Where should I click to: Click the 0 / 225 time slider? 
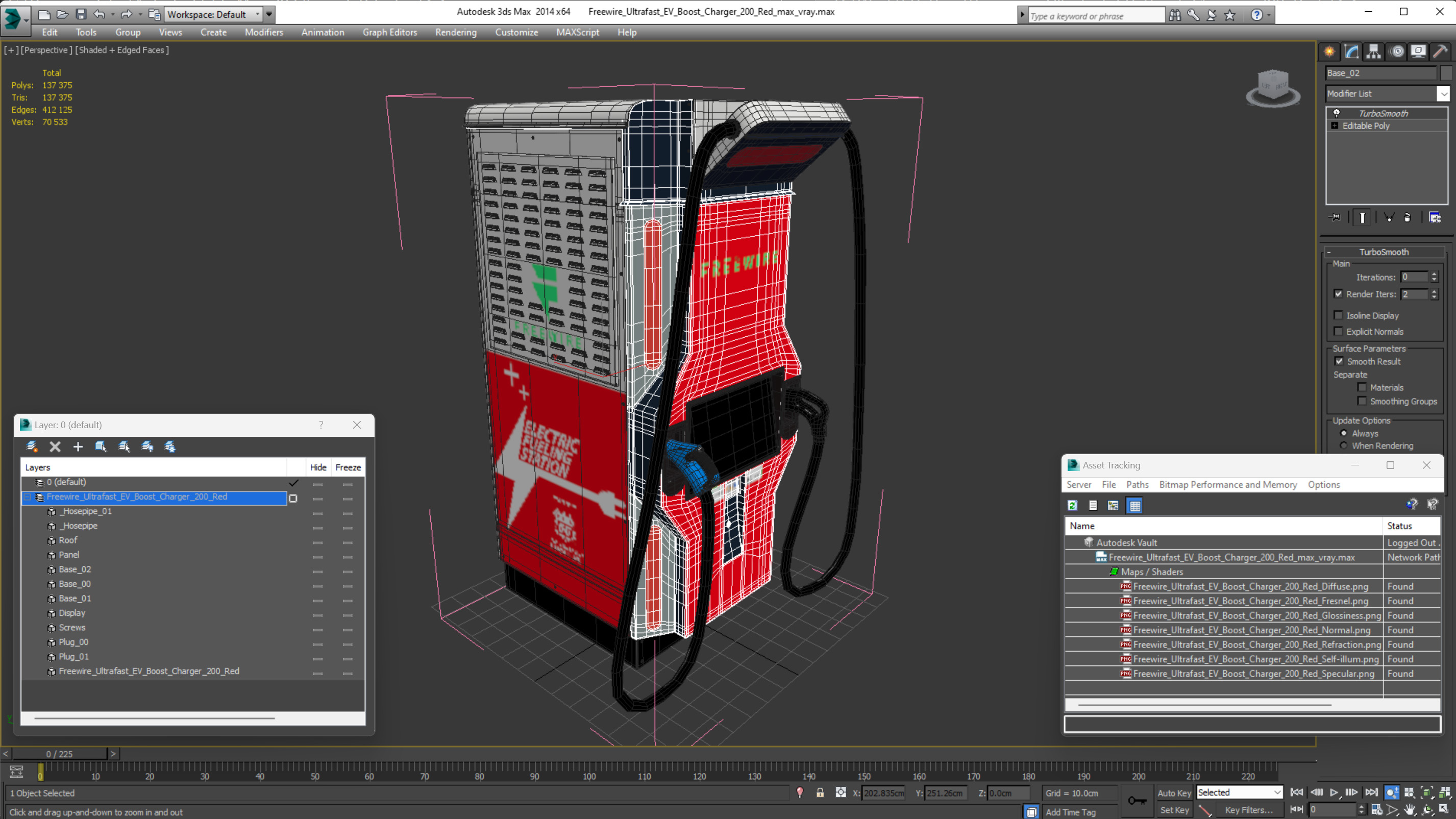click(x=59, y=754)
